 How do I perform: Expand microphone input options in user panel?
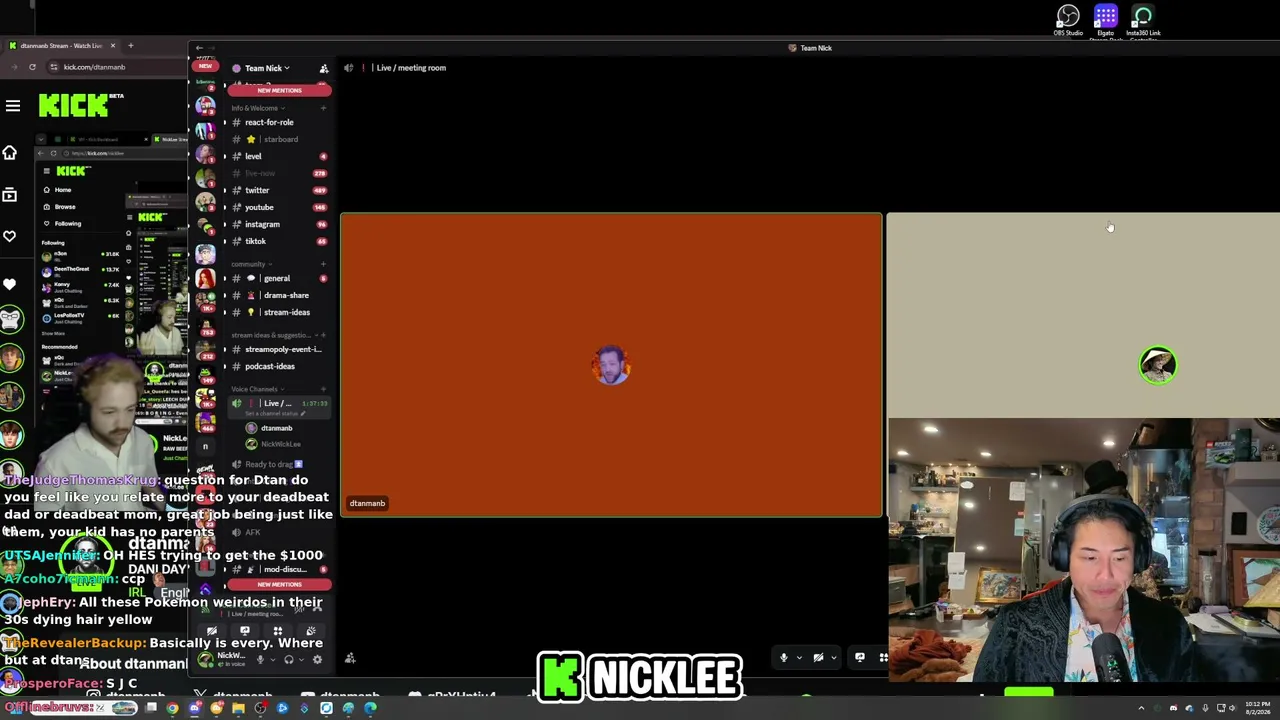tap(271, 659)
